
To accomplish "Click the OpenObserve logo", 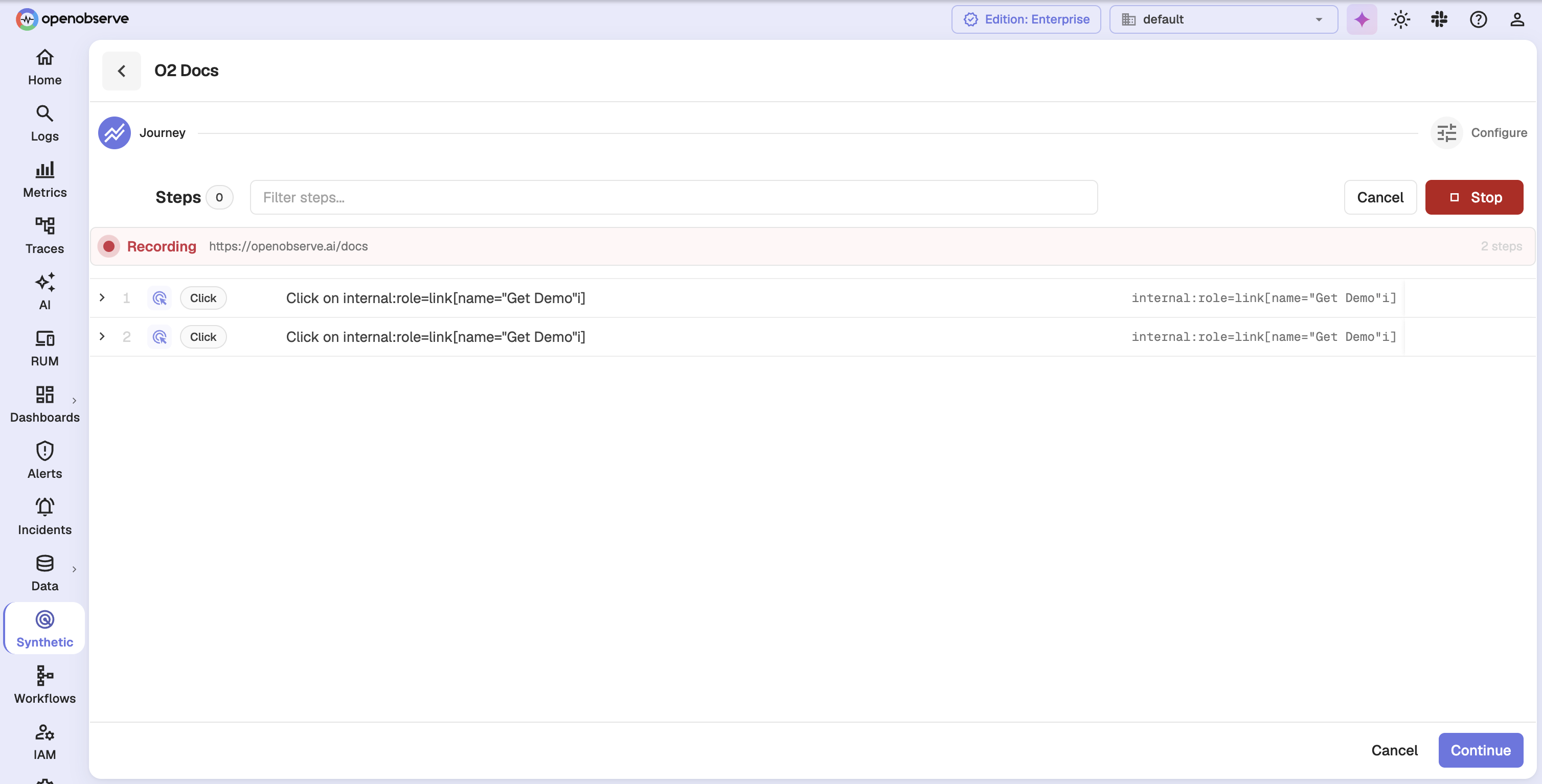I will pos(72,19).
